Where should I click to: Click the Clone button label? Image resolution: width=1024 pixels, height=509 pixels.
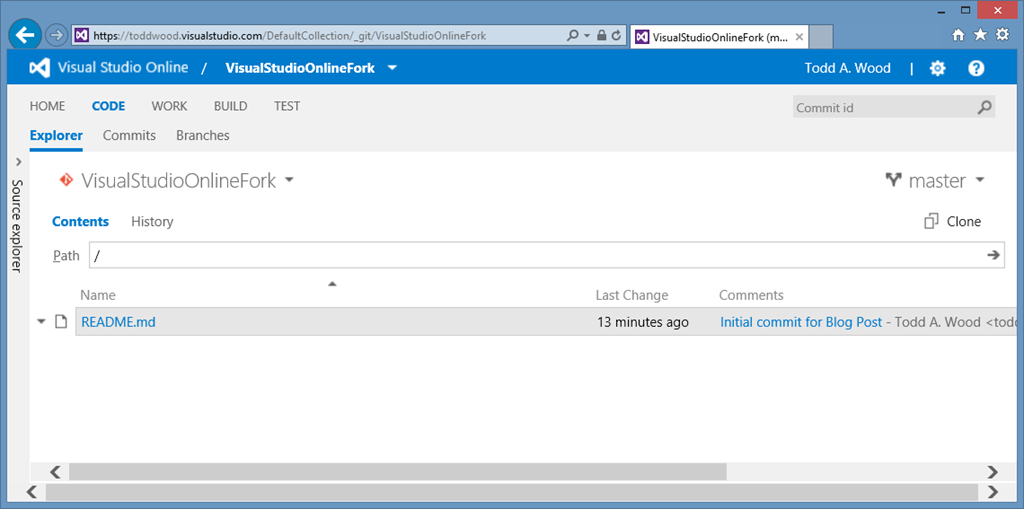tap(964, 222)
